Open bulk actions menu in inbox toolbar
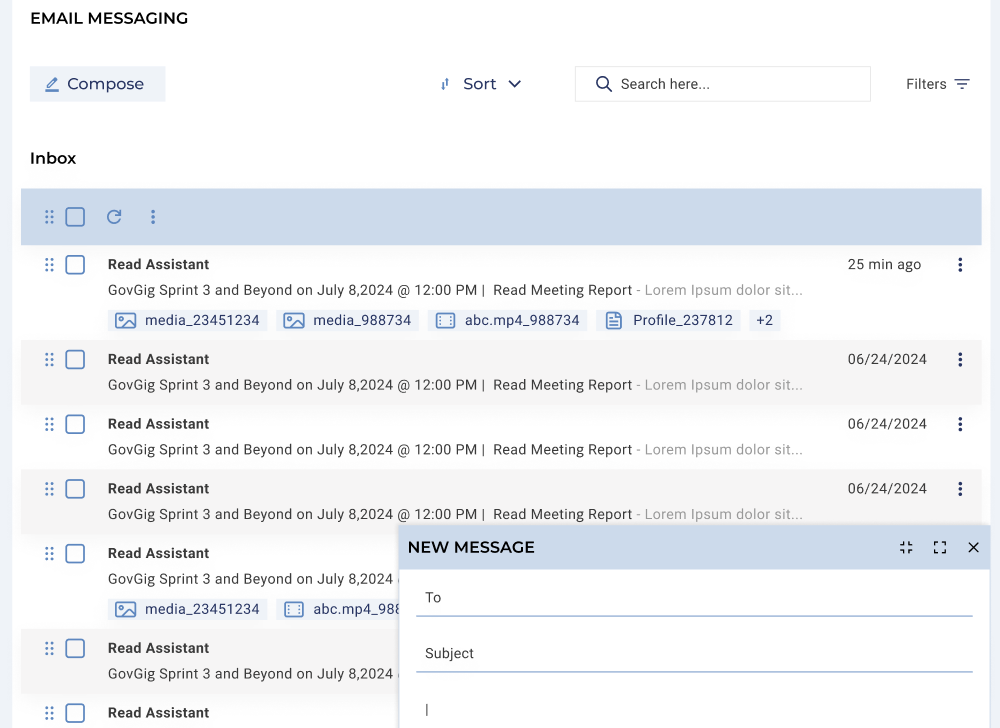 153,217
